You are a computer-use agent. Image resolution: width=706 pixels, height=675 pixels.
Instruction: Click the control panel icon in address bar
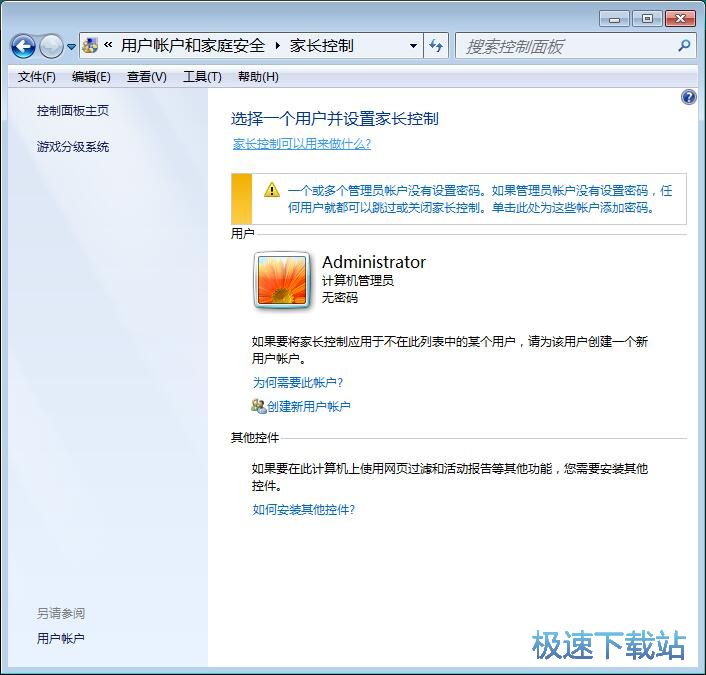pos(91,45)
